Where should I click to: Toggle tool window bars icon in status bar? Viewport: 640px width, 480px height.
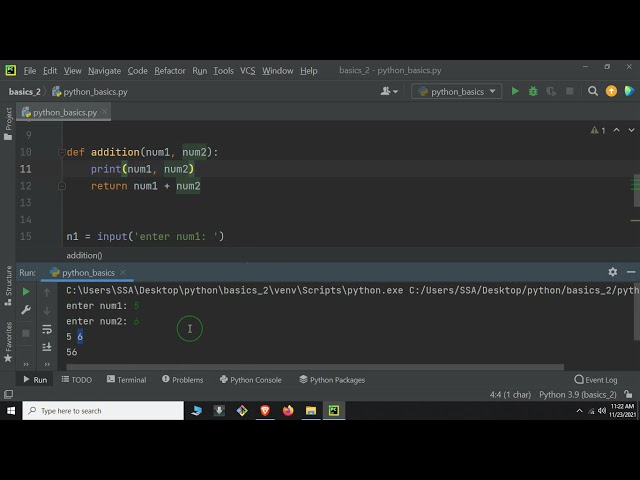pyautogui.click(x=8, y=394)
